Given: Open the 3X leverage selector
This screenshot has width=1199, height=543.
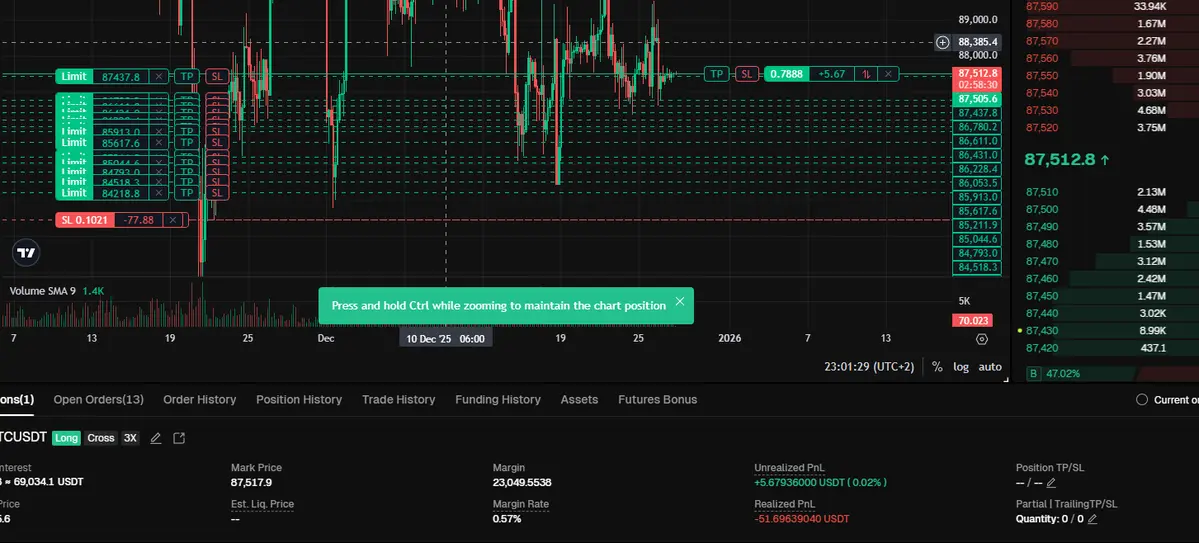Looking at the screenshot, I should click(130, 438).
